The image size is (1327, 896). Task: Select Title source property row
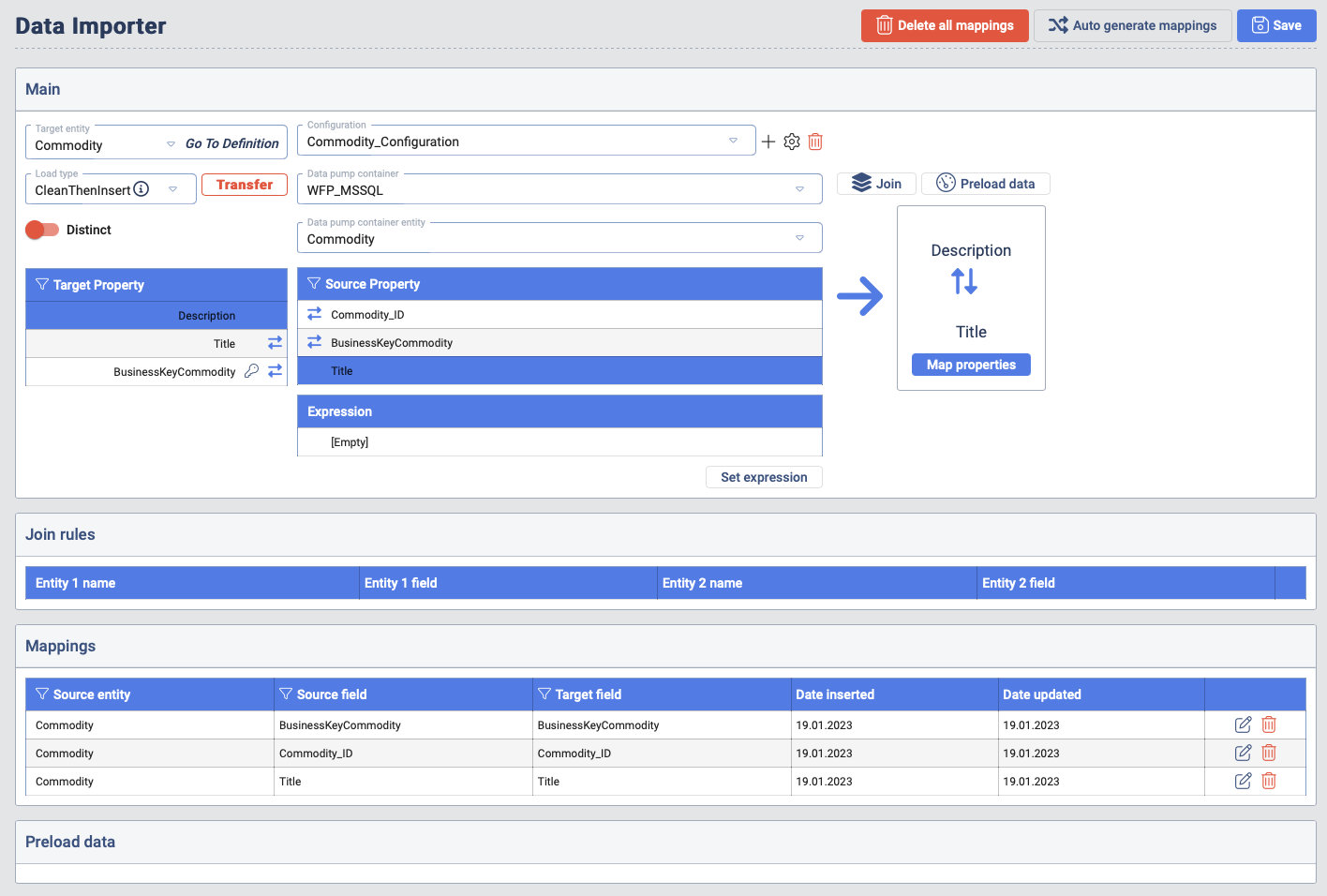click(559, 371)
